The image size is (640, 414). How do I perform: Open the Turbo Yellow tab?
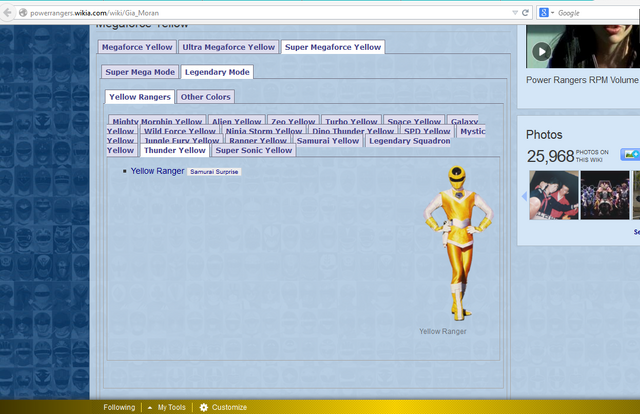[x=351, y=121]
